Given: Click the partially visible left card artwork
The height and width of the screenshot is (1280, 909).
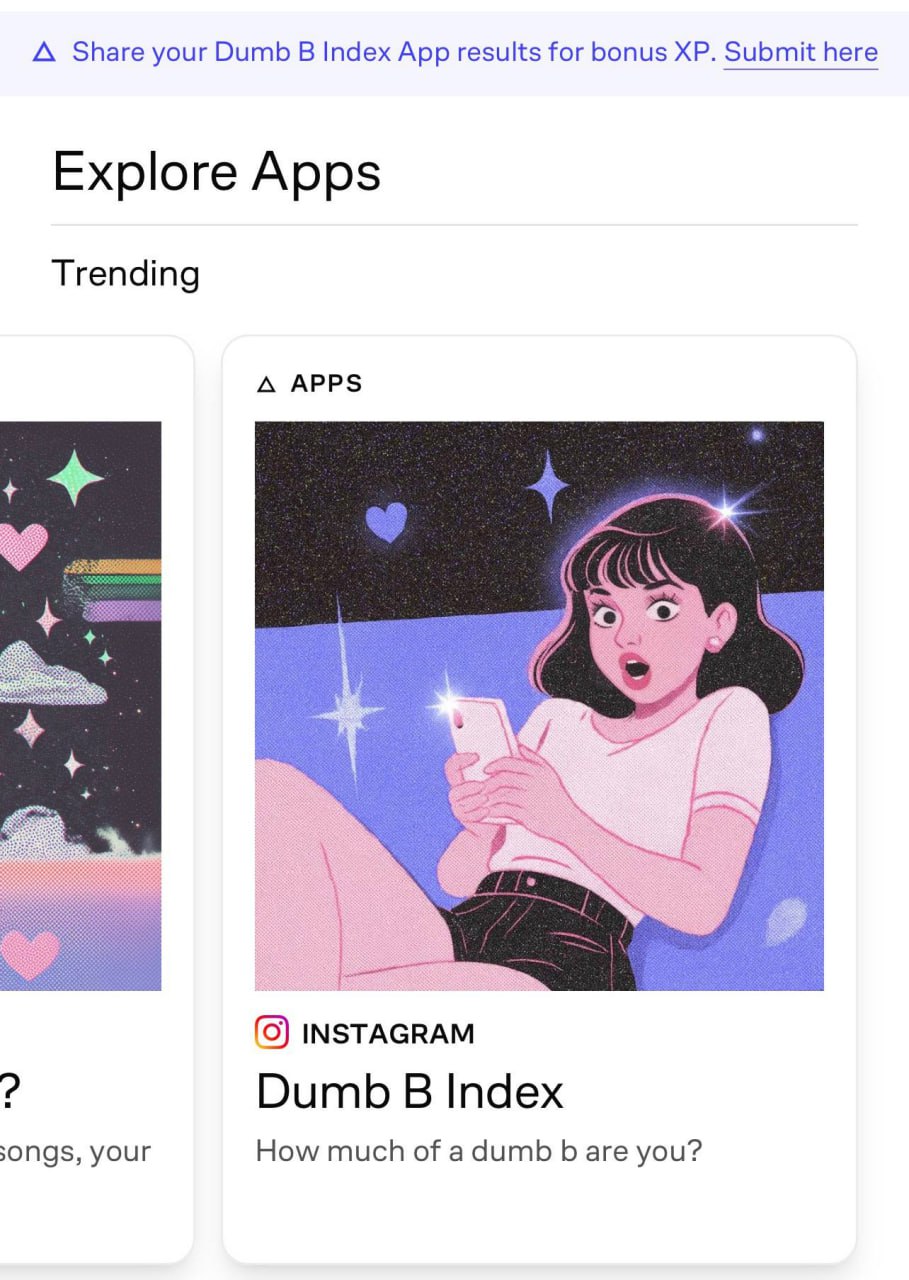Looking at the screenshot, I should pyautogui.click(x=80, y=706).
